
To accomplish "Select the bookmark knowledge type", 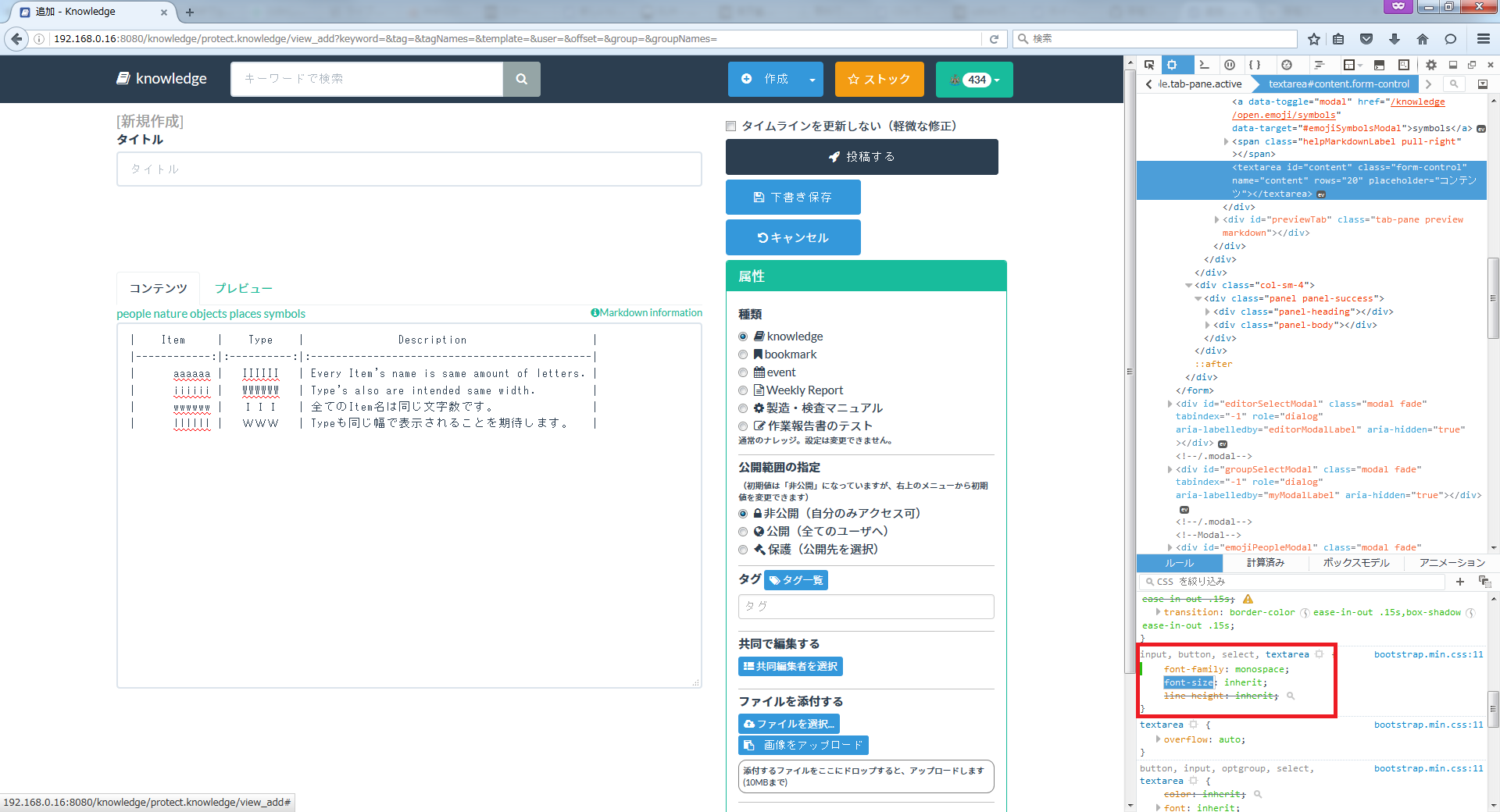I will pyautogui.click(x=743, y=354).
